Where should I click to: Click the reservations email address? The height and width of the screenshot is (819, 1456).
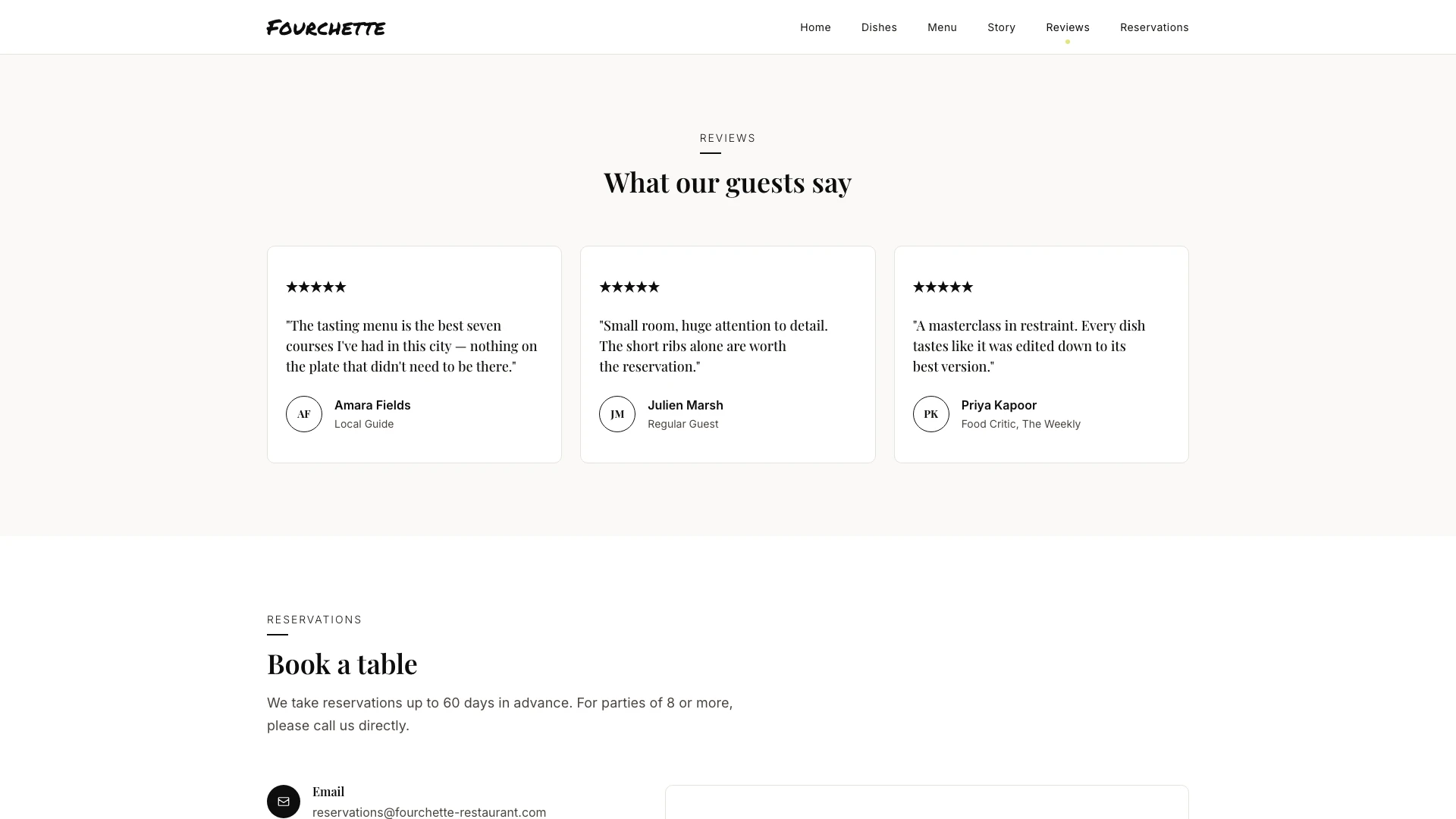coord(429,812)
